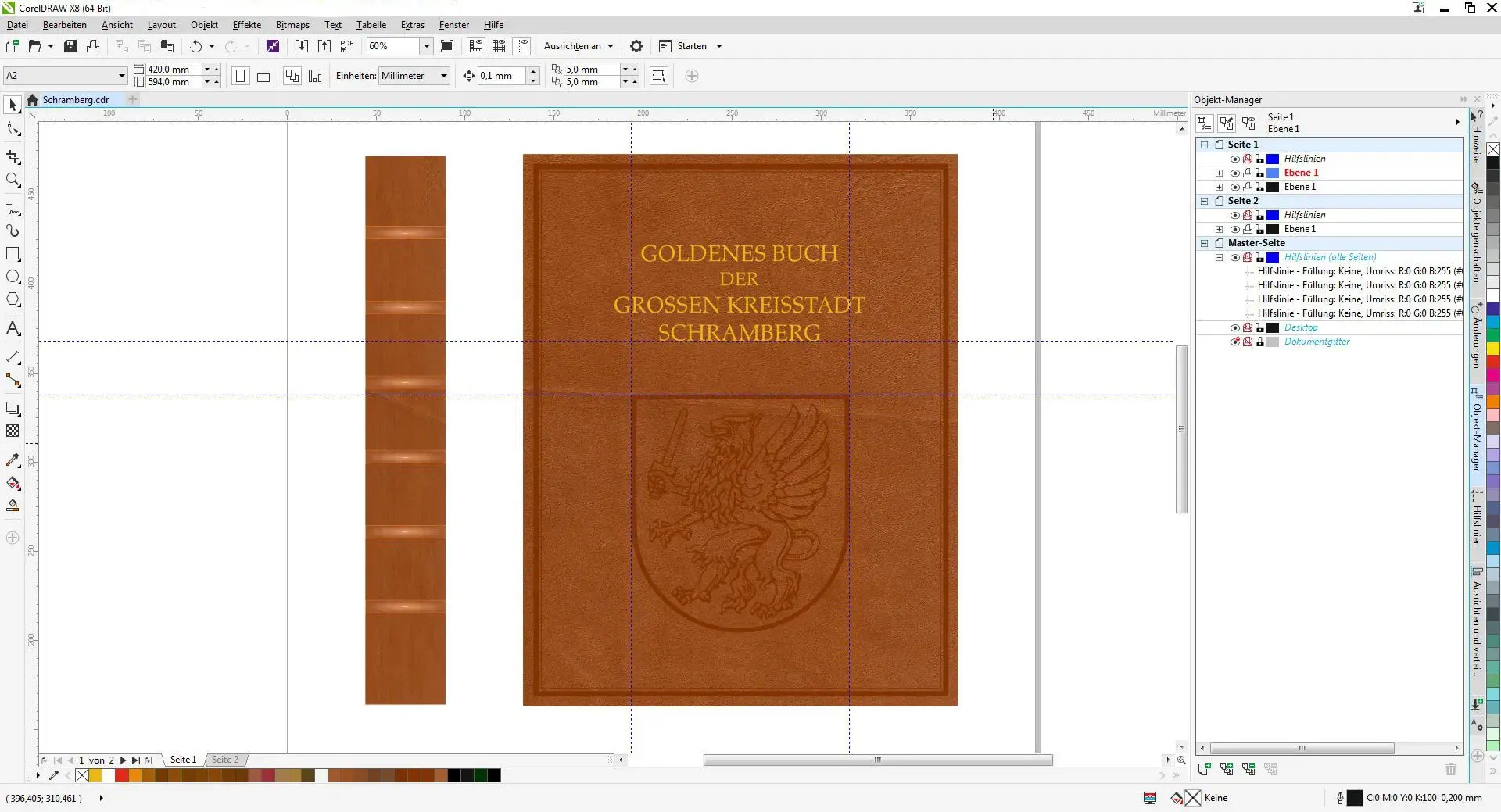This screenshot has height=812, width=1501.
Task: Select the Ellipse tool
Action: click(x=13, y=277)
